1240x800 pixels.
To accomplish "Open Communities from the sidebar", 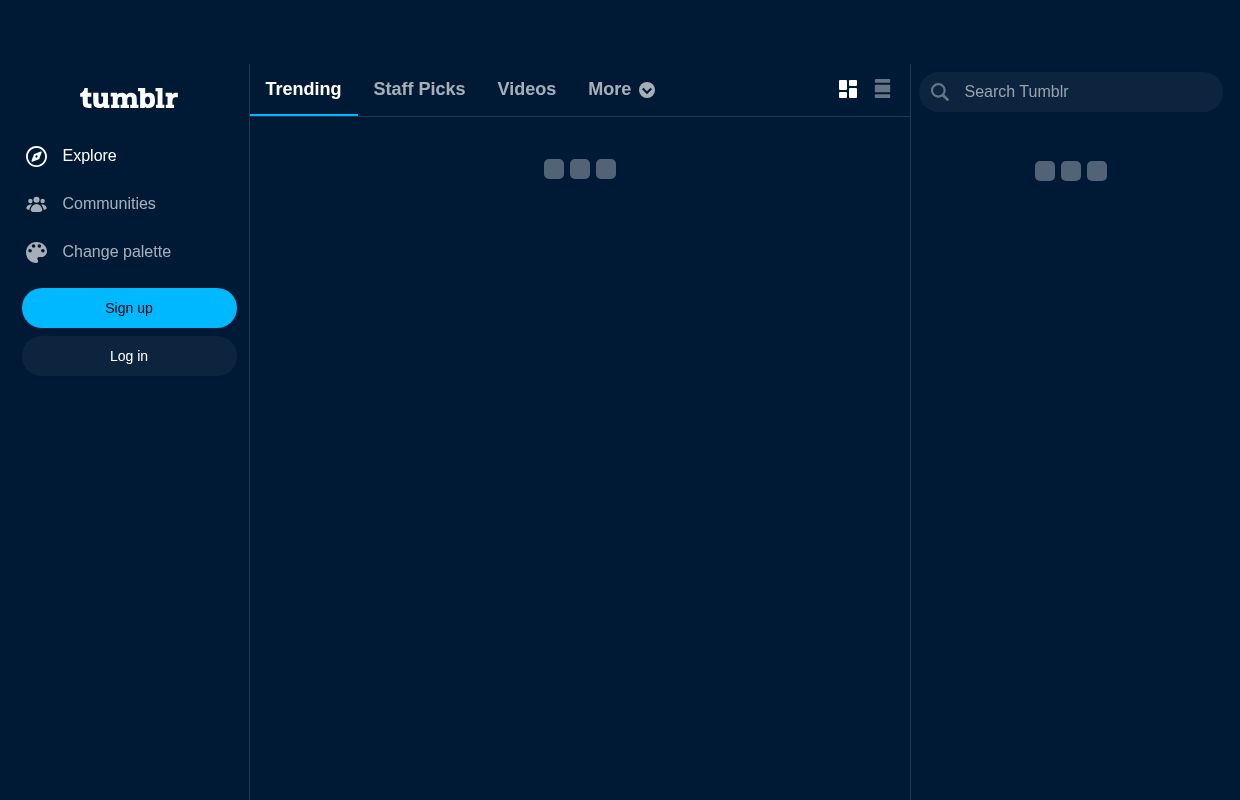I will pos(108,204).
